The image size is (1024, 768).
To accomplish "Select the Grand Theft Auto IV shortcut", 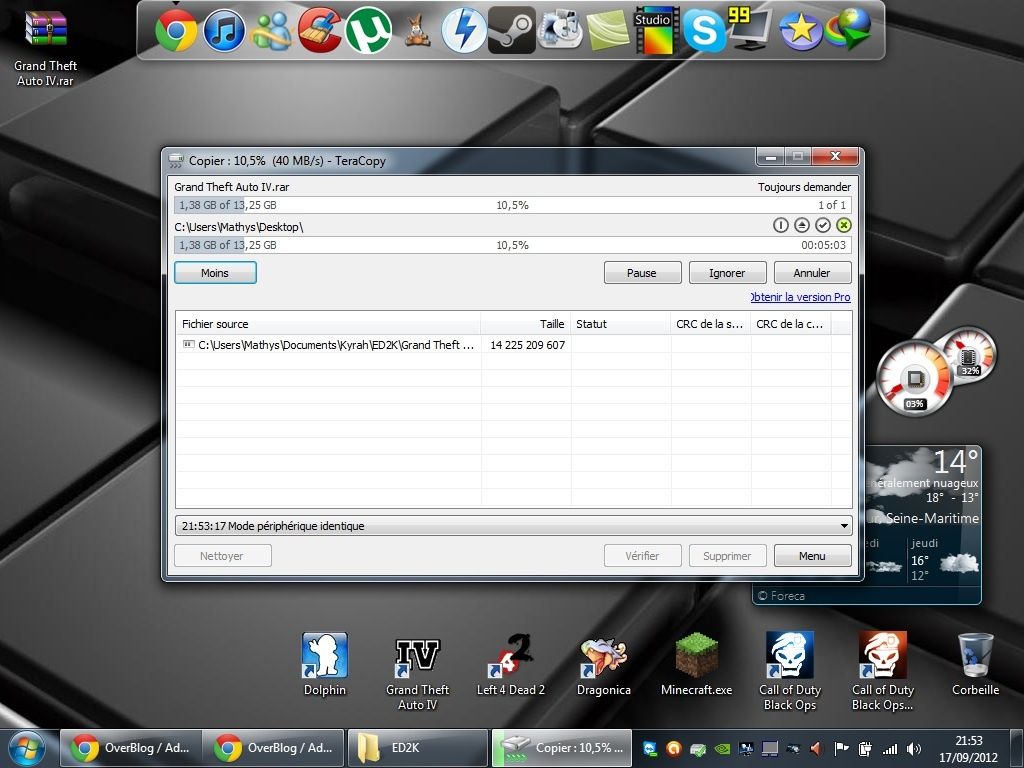I will (417, 673).
